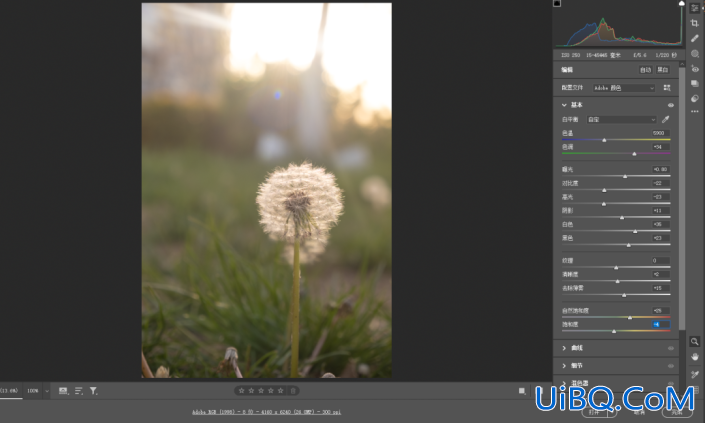
Task: Click the sort order icon in bottom bar
Action: pyautogui.click(x=79, y=391)
